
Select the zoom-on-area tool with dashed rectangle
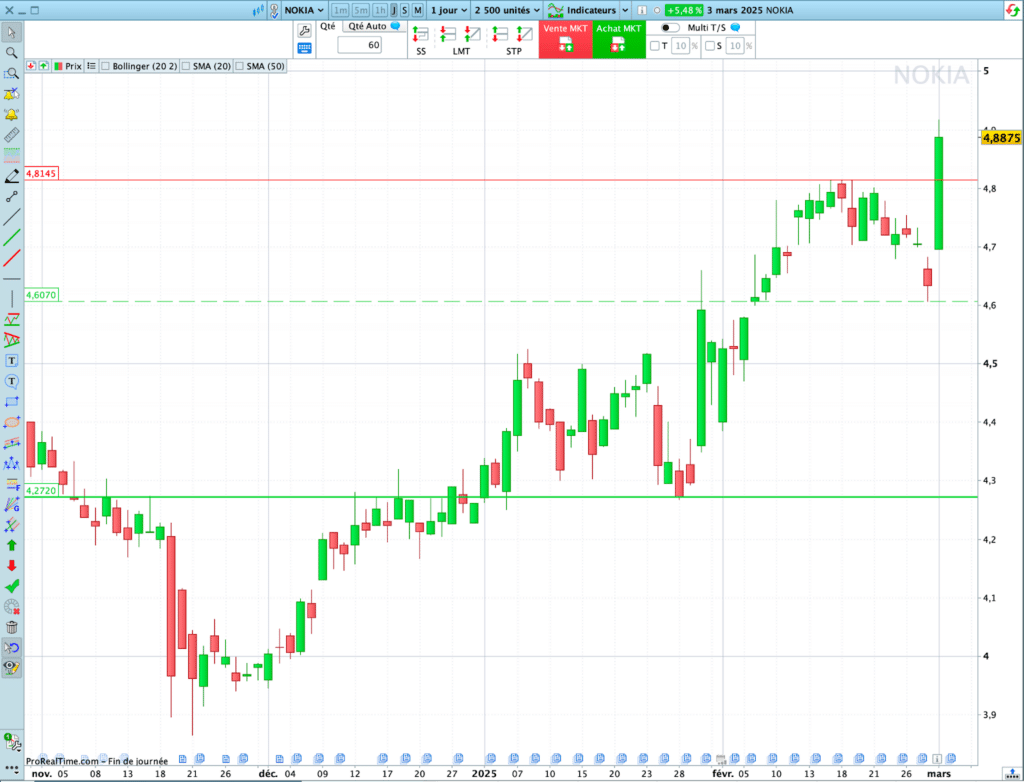(x=12, y=73)
